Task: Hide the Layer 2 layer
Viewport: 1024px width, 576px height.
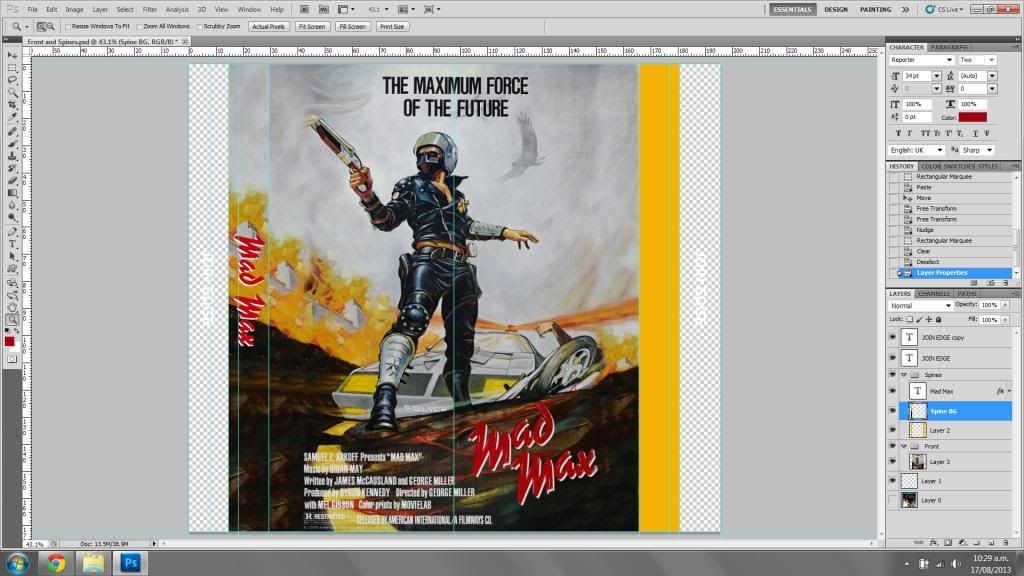Action: point(893,430)
